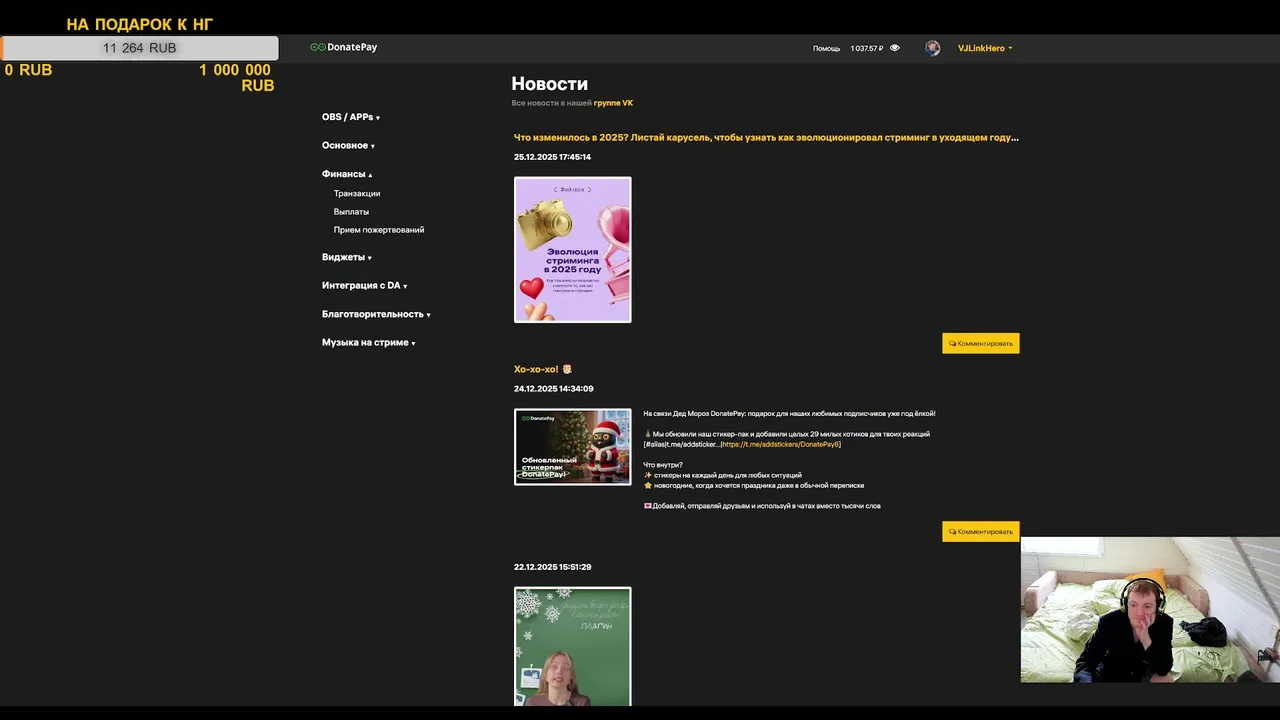Open the Выплаты page

click(351, 211)
